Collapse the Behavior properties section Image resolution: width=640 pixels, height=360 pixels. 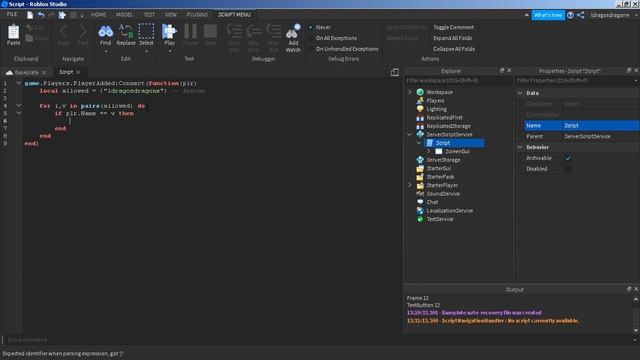click(520, 147)
